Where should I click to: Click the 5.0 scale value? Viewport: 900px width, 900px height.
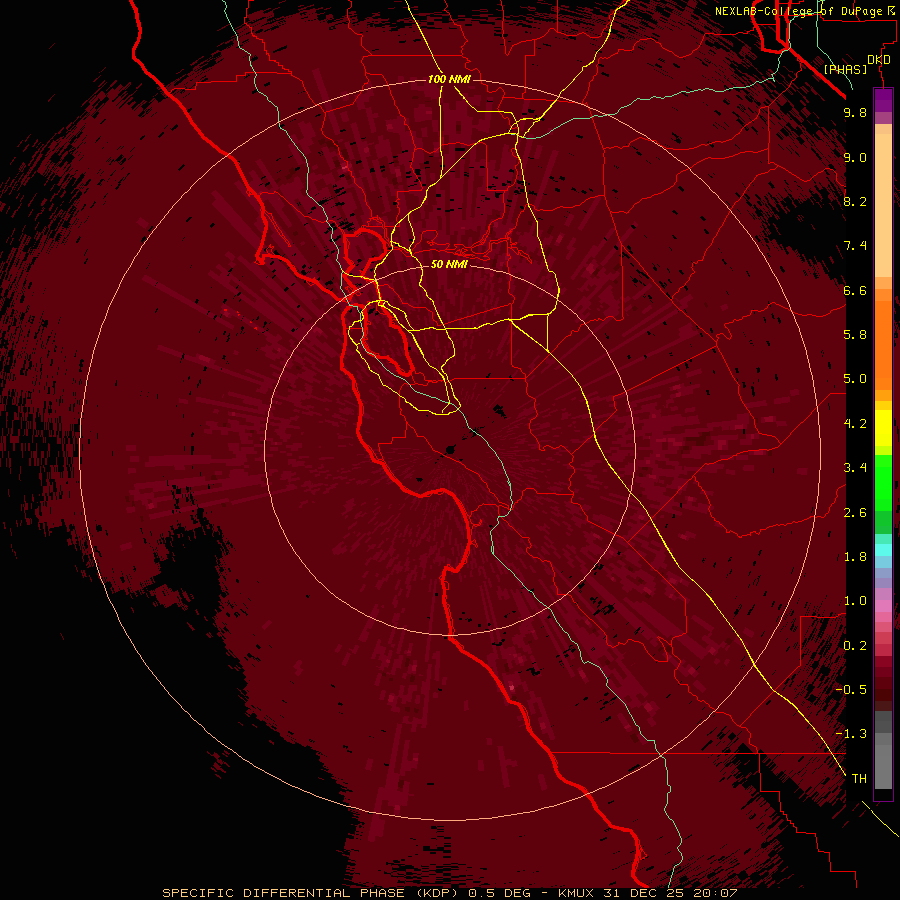855,379
